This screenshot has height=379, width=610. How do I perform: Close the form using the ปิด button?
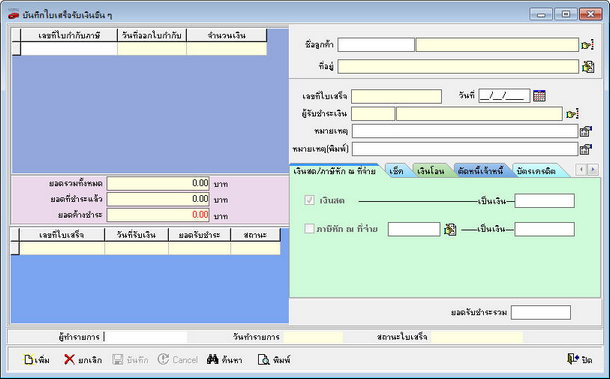(x=580, y=359)
